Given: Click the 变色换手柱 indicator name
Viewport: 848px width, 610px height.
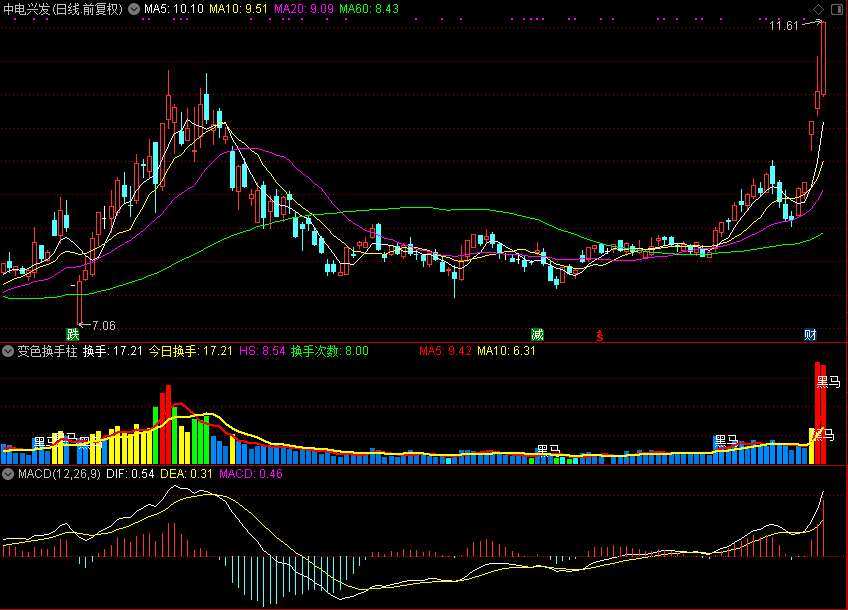Looking at the screenshot, I should pyautogui.click(x=48, y=351).
